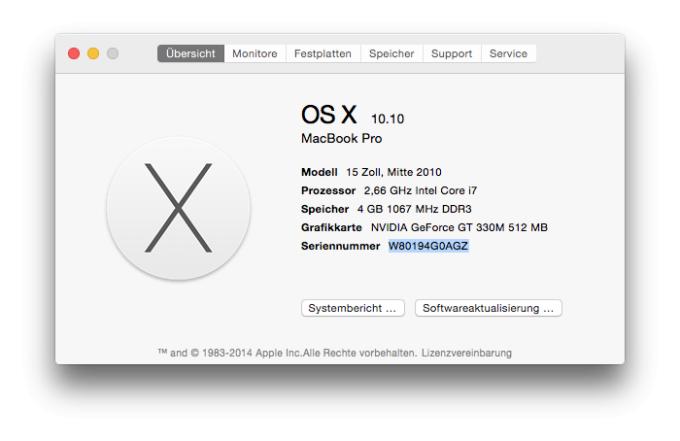Click the Systembericht button
Image resolution: width=680 pixels, height=441 pixels.
(353, 308)
